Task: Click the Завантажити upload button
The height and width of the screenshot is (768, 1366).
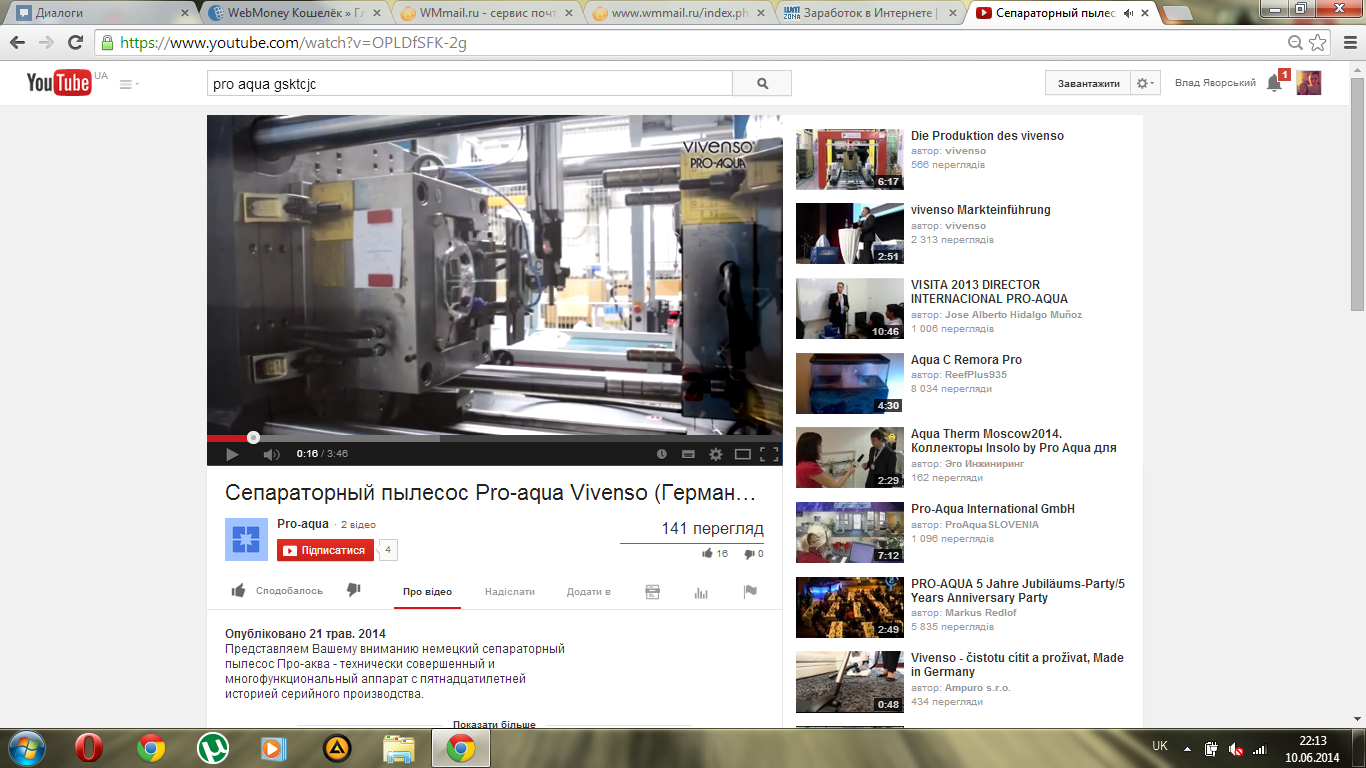Action: (1088, 84)
